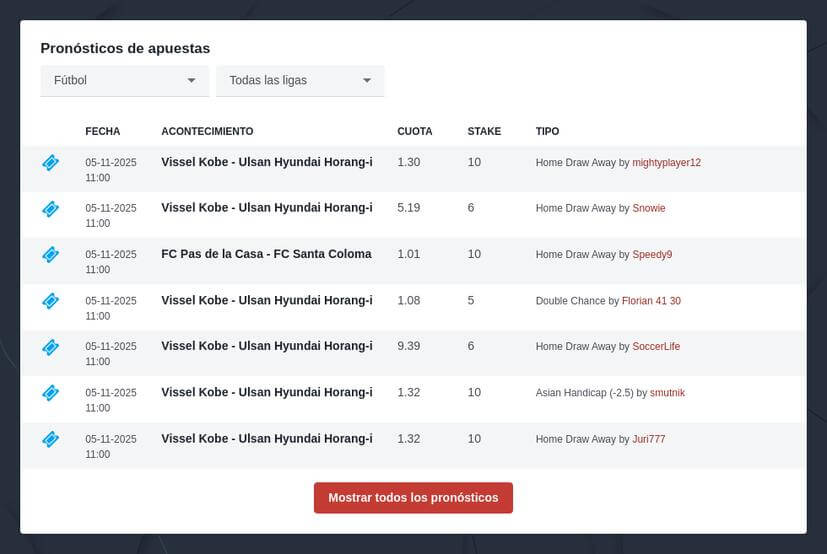The height and width of the screenshot is (554, 827).
Task: Expand the Todas las ligas dropdown
Action: (300, 80)
